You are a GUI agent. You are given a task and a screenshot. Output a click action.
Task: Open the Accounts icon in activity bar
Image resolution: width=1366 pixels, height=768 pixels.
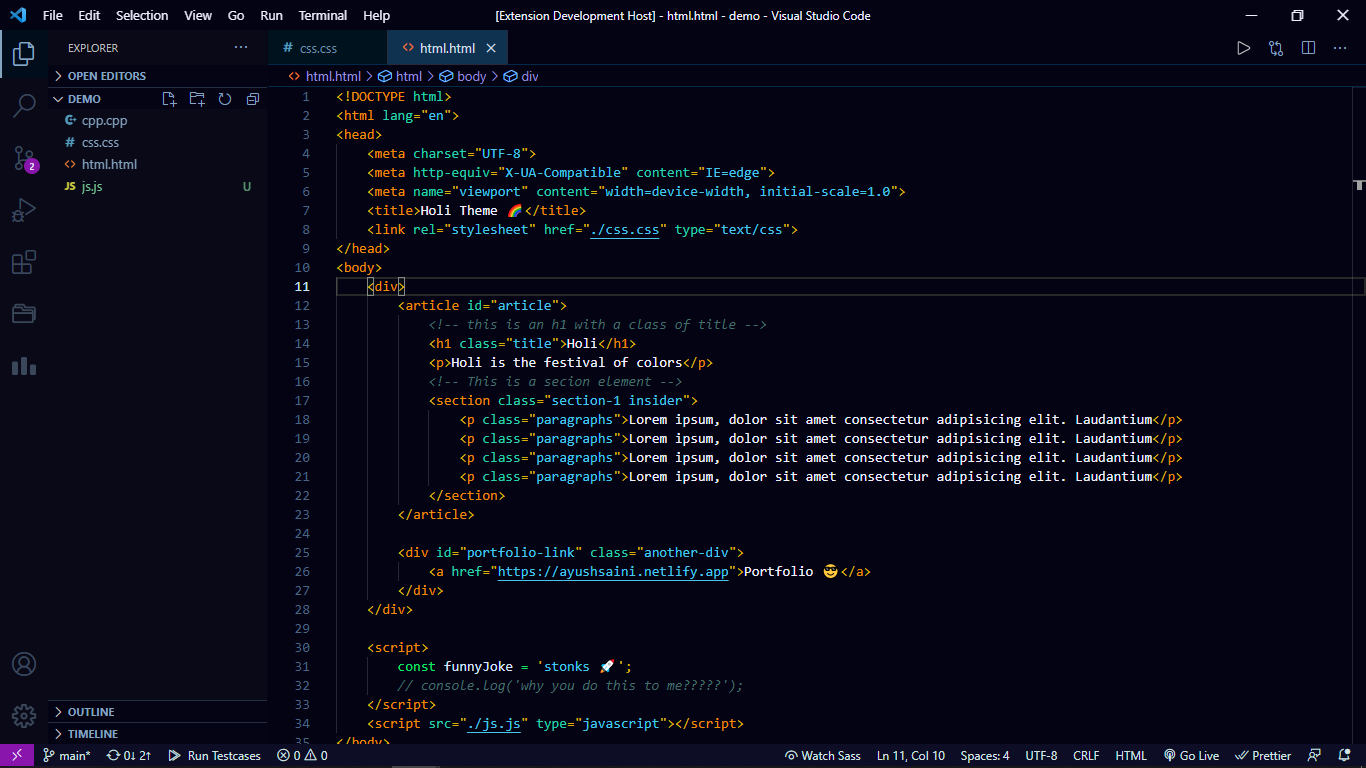pos(24,664)
